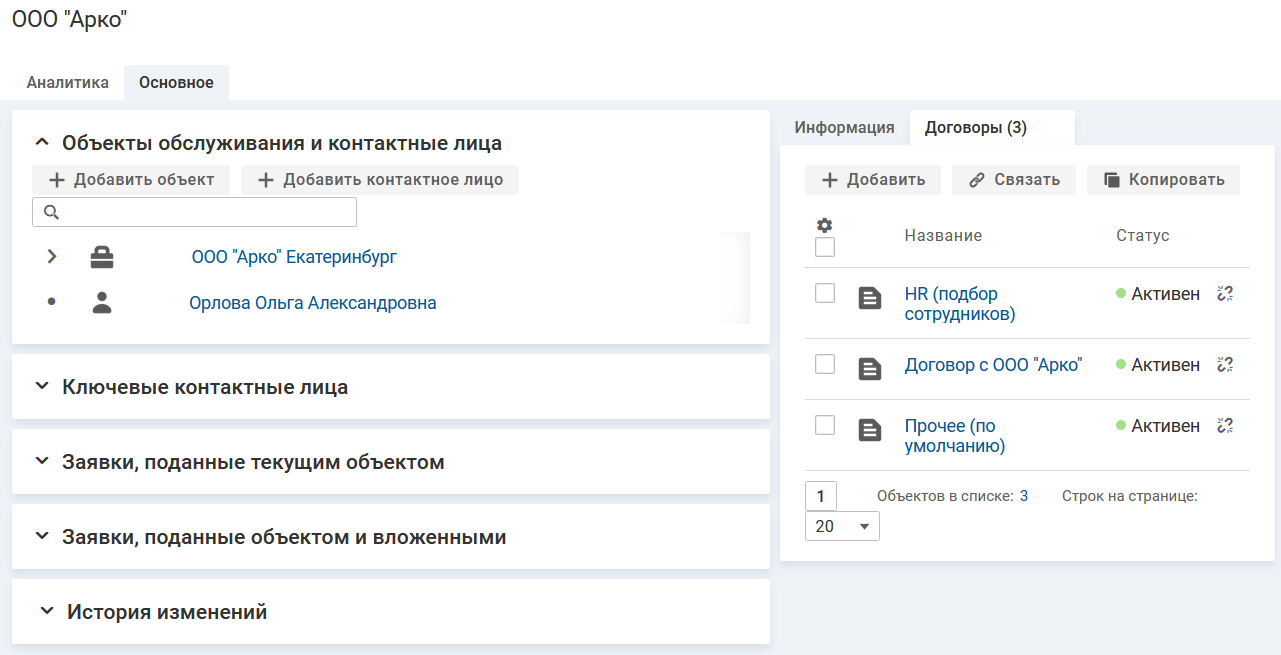Switch to the Аналитика tab
The image size is (1281, 655).
click(x=68, y=83)
